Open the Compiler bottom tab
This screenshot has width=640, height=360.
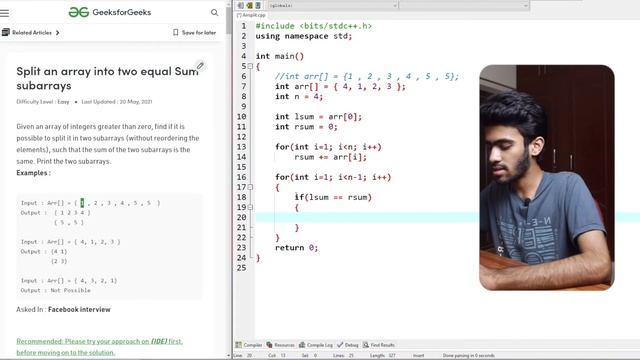[249, 345]
